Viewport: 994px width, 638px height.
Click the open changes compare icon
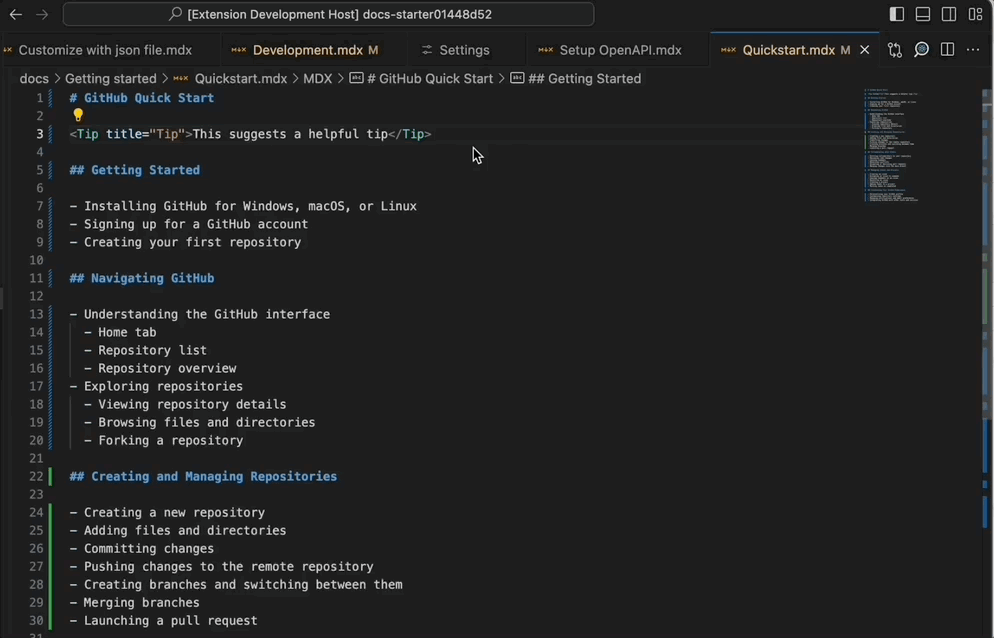point(895,50)
